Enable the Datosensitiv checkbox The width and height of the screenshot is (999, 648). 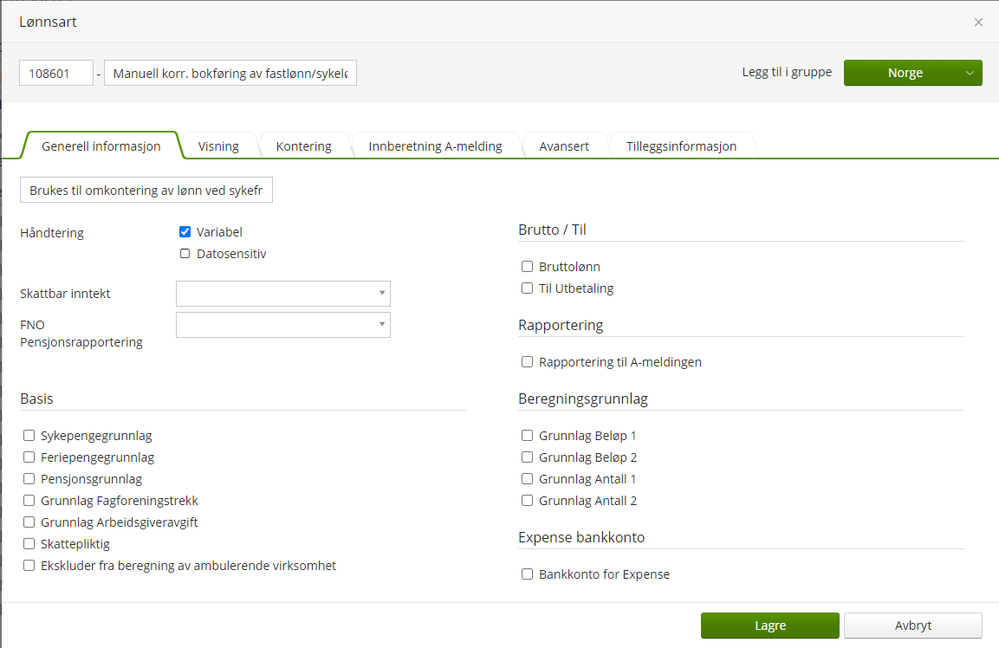click(x=185, y=253)
